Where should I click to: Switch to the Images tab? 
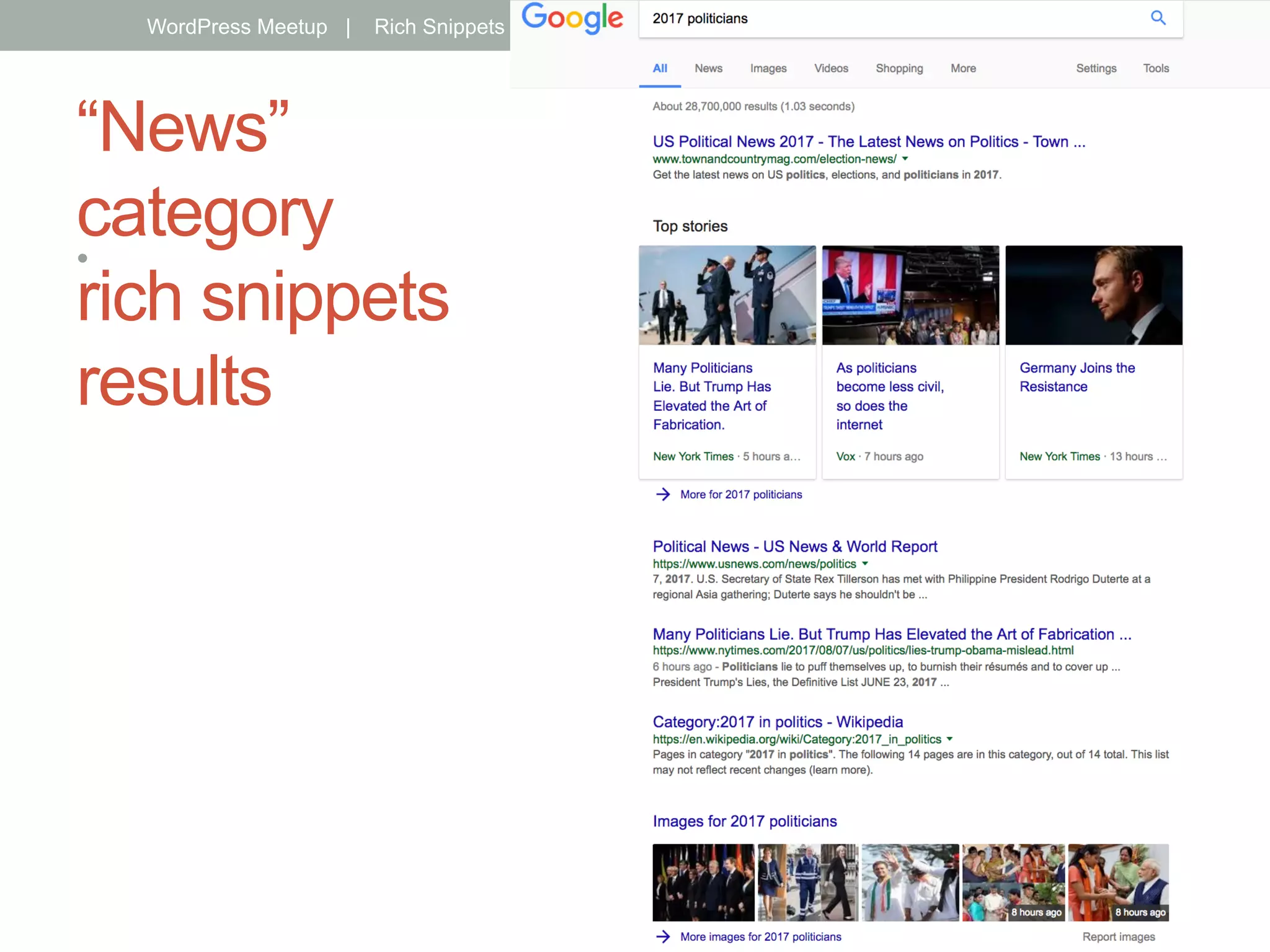pos(768,68)
